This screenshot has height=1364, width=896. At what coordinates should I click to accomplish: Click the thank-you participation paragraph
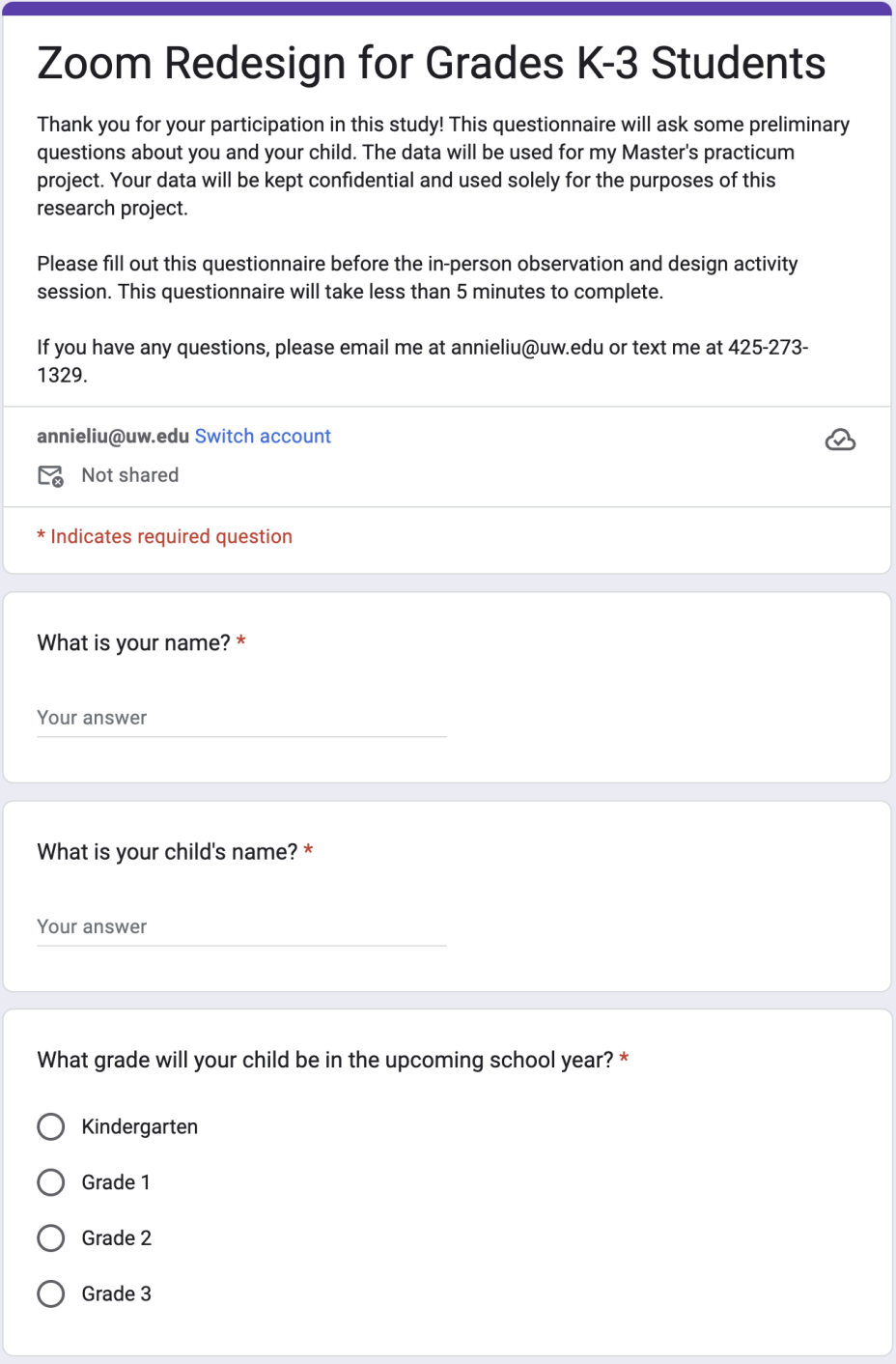coord(443,165)
